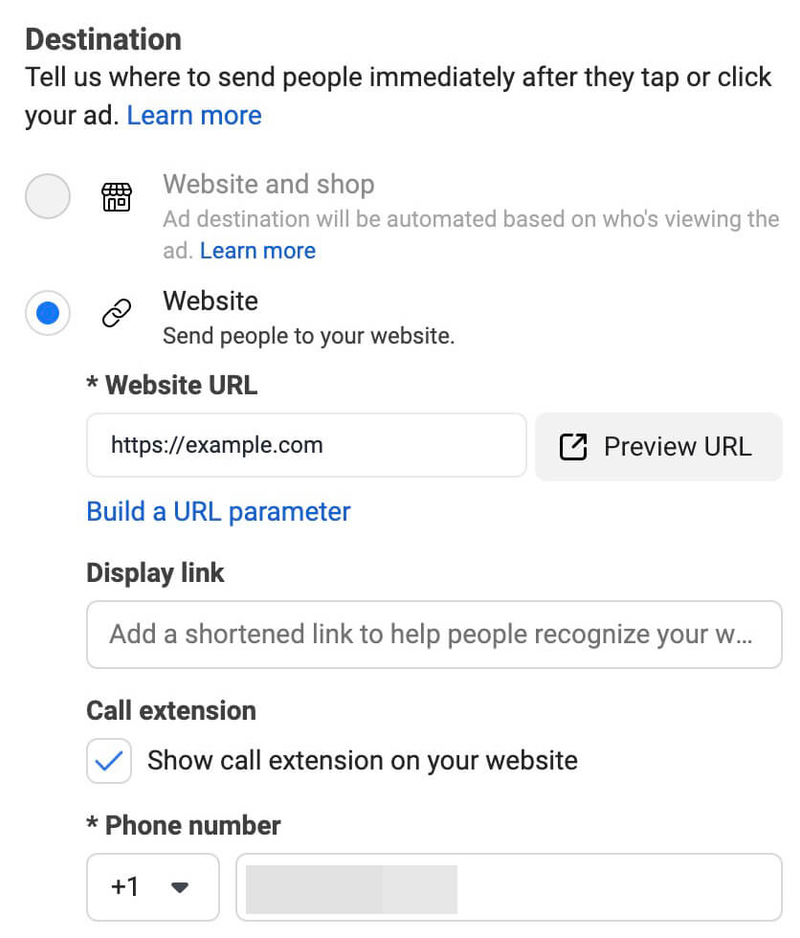Select the Website radio button
This screenshot has height=938, width=800.
click(47, 313)
